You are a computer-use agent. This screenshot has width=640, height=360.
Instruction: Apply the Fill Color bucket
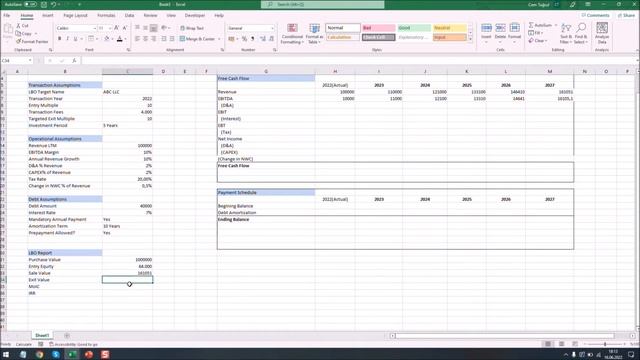(107, 39)
